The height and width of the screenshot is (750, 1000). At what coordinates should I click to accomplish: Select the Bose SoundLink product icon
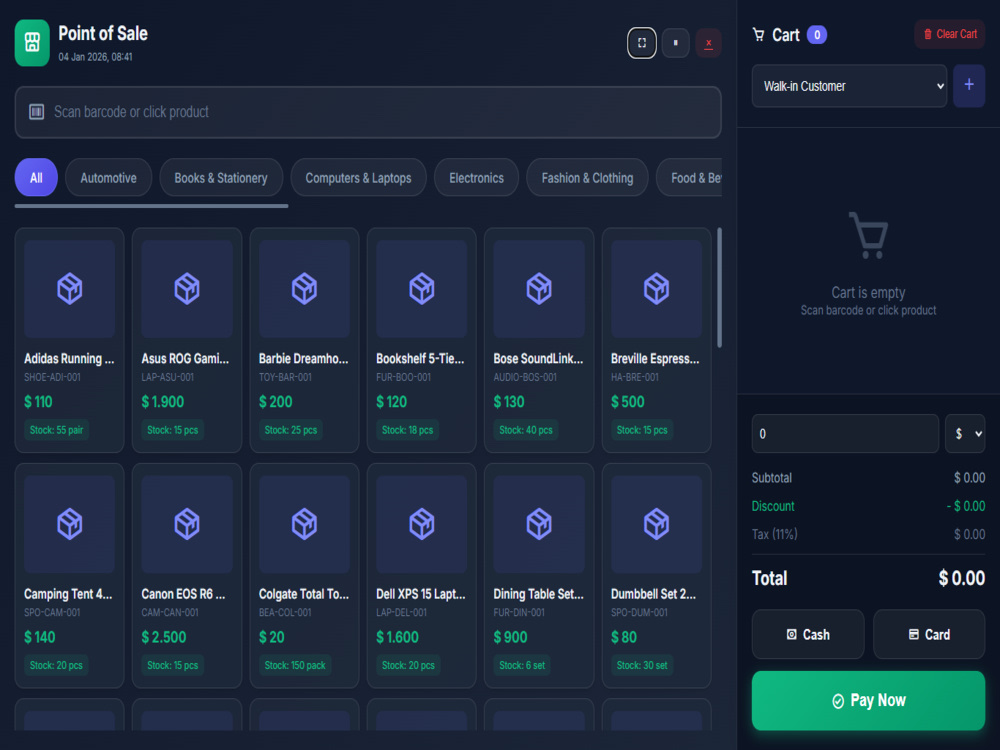[539, 289]
